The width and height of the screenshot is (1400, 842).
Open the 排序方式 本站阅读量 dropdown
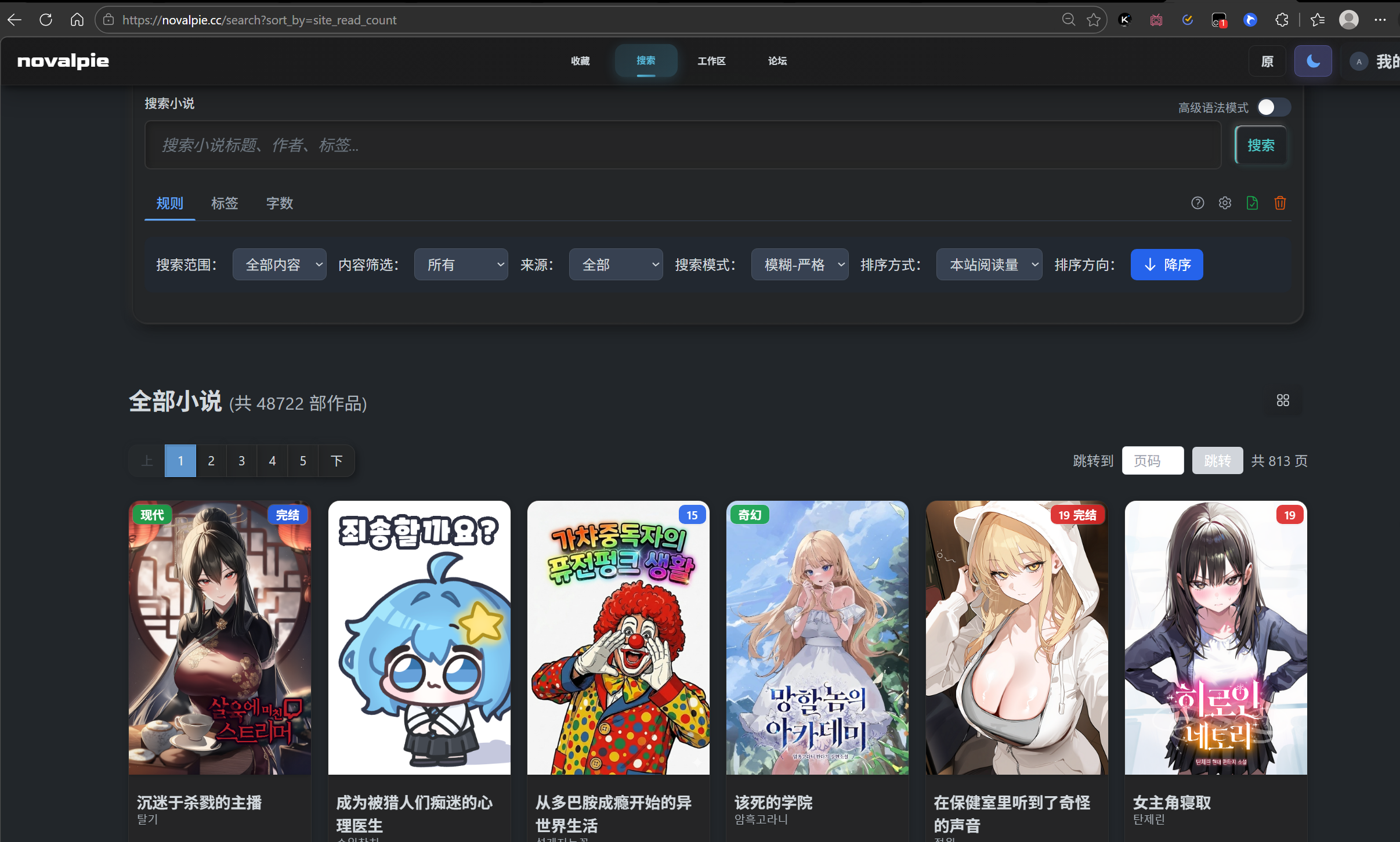point(989,265)
